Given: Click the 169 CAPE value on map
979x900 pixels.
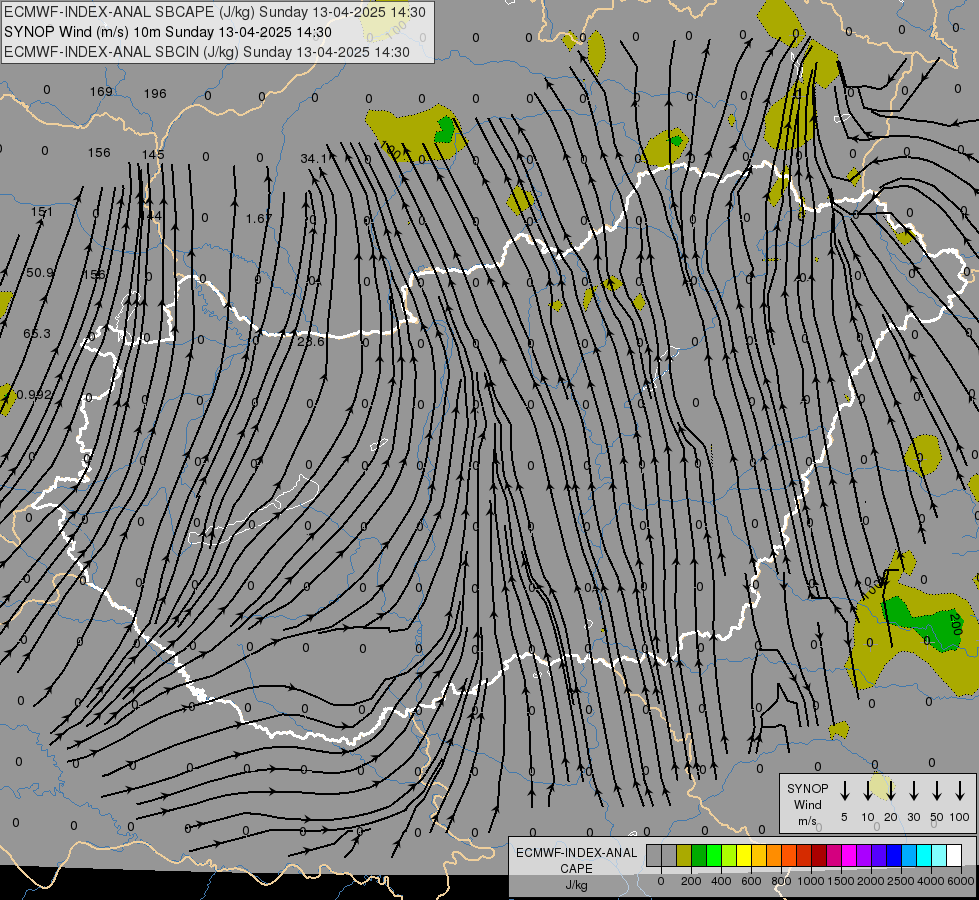Looking at the screenshot, I should point(101,92).
